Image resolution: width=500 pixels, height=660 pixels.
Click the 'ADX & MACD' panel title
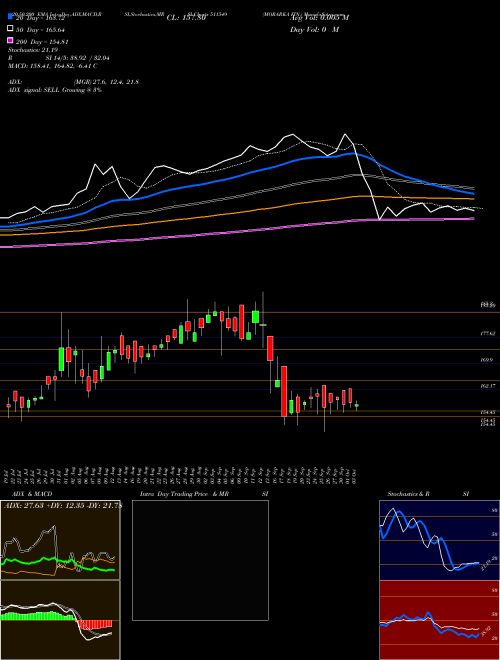click(32, 494)
